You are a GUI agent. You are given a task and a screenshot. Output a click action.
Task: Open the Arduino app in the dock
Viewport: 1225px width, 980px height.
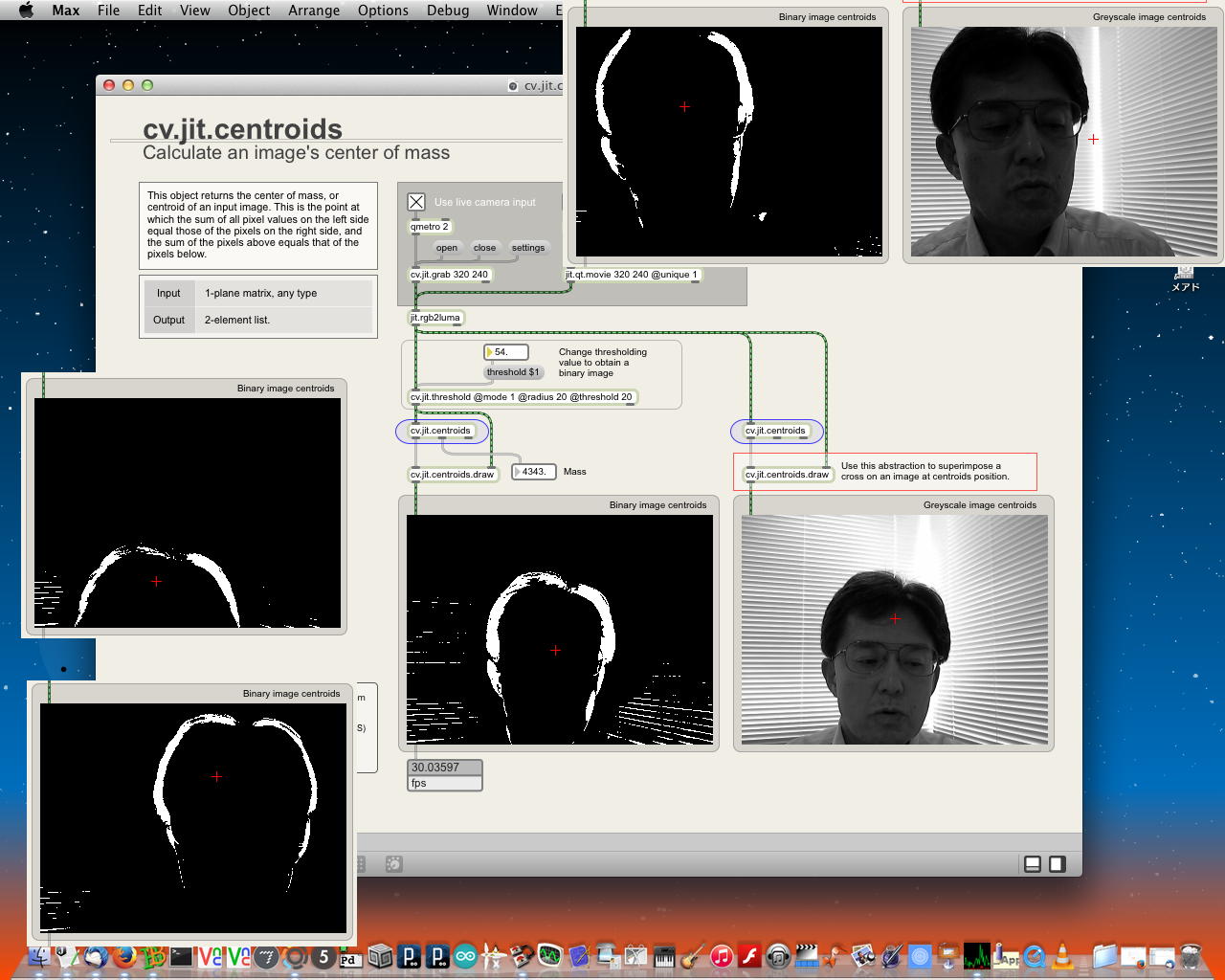point(465,955)
